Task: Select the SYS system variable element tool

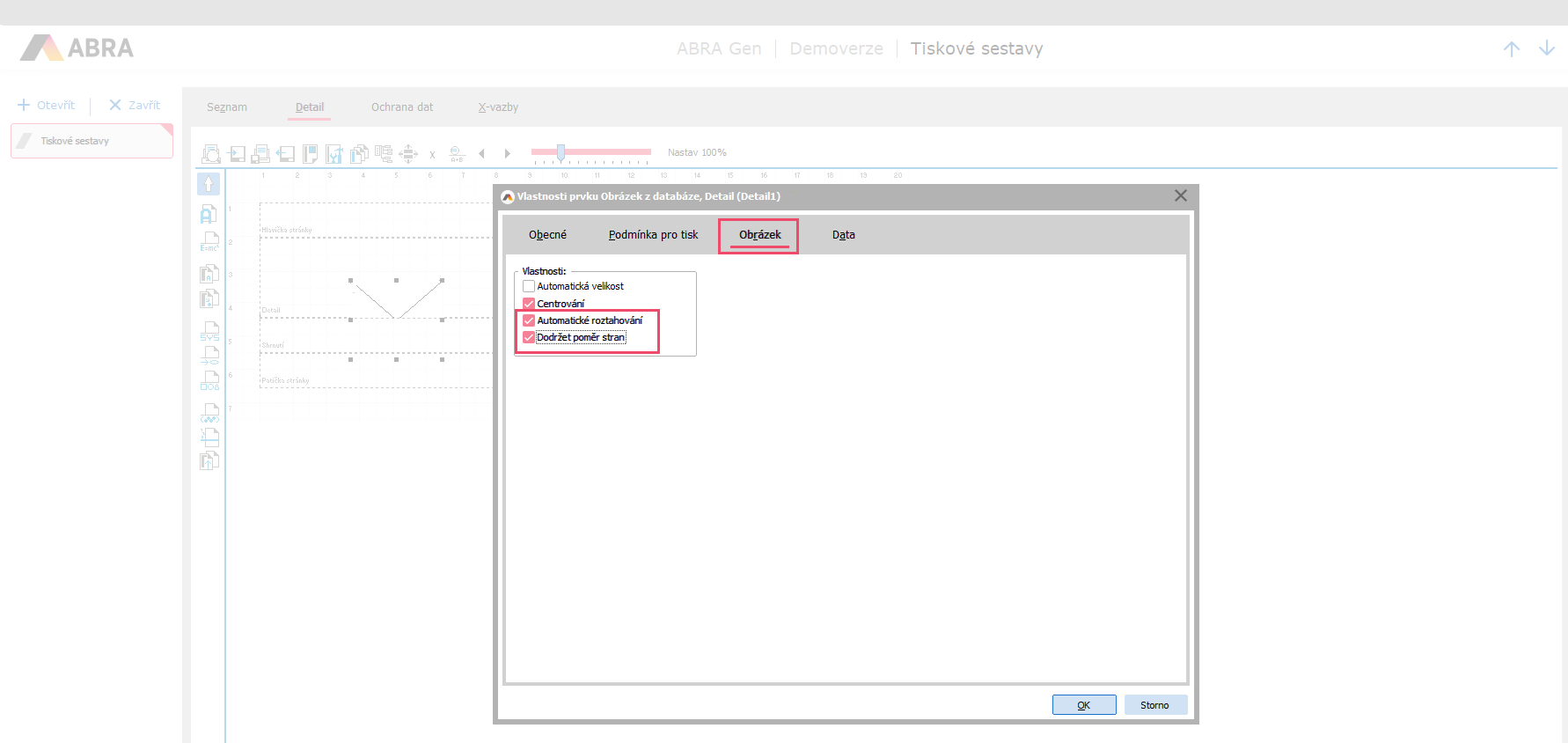Action: [209, 331]
